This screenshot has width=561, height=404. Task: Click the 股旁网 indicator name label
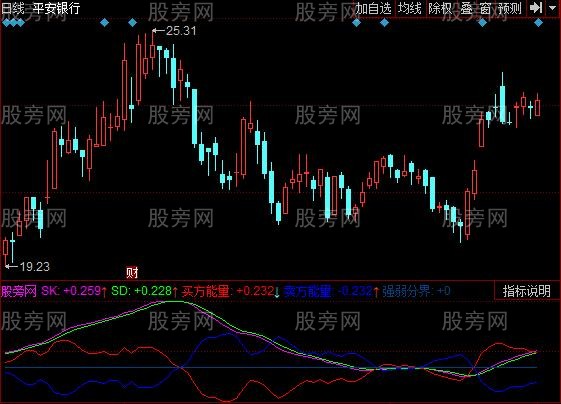click(19, 291)
